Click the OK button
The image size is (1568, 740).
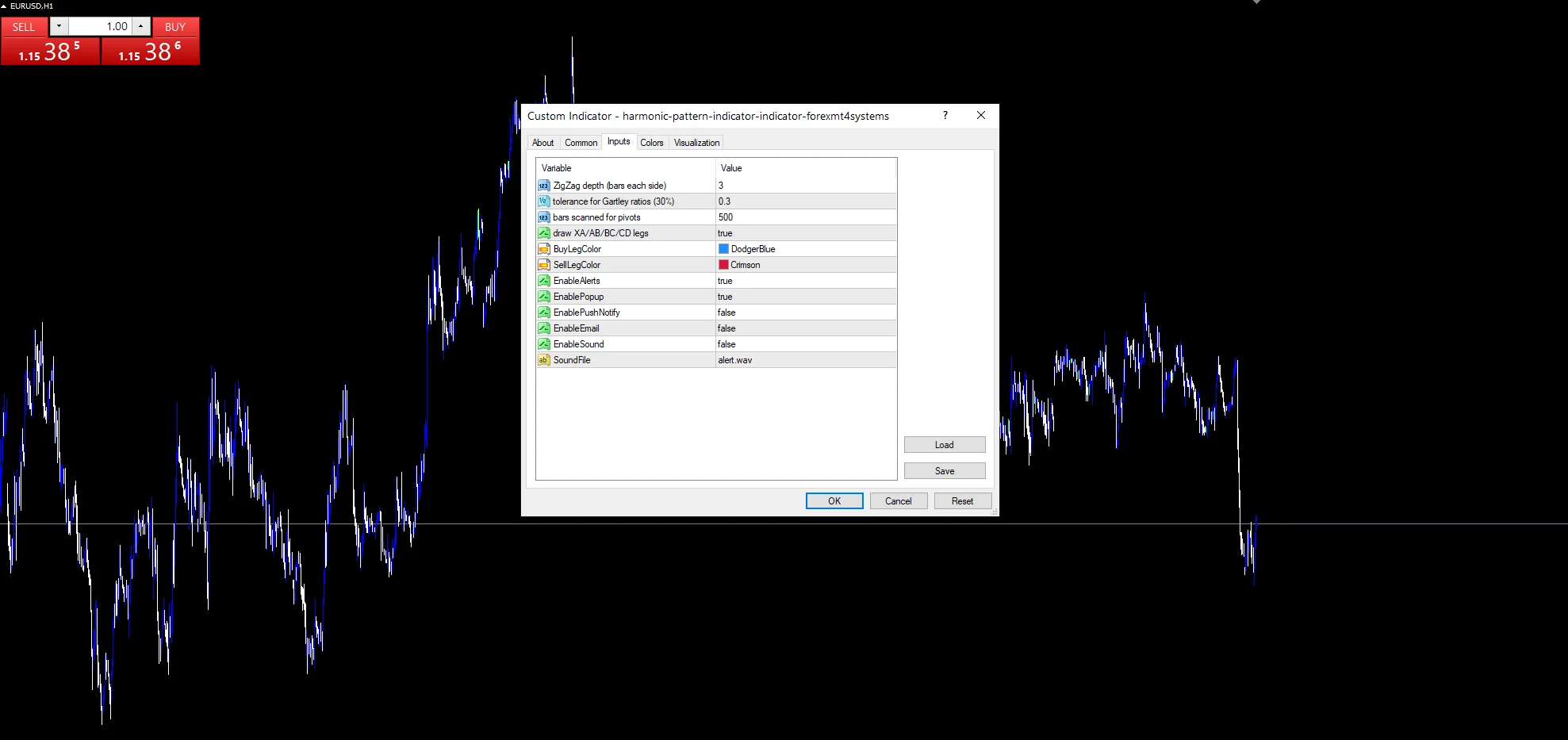[x=834, y=501]
